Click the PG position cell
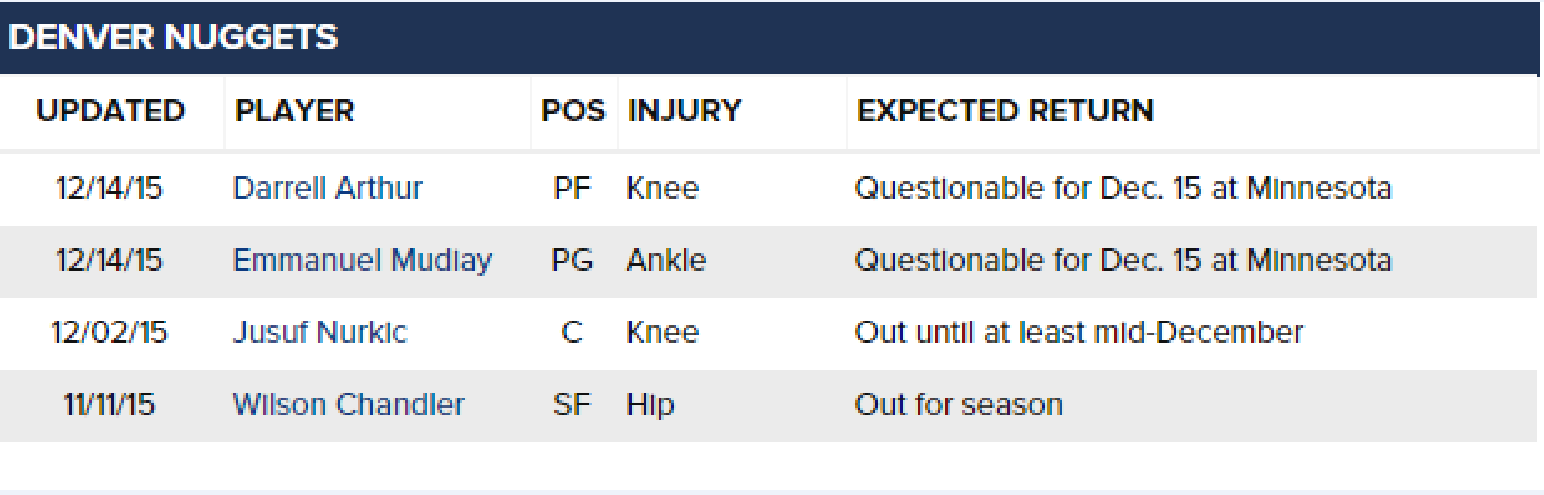Image resolution: width=1544 pixels, height=495 pixels. (572, 261)
